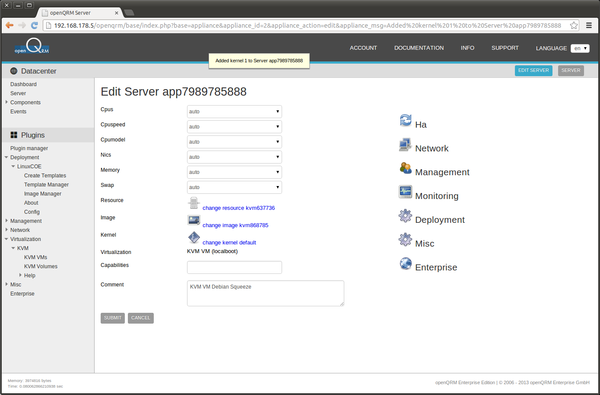The height and width of the screenshot is (395, 600).
Task: Open Server in the Datacenter sidebar
Action: 18,93
